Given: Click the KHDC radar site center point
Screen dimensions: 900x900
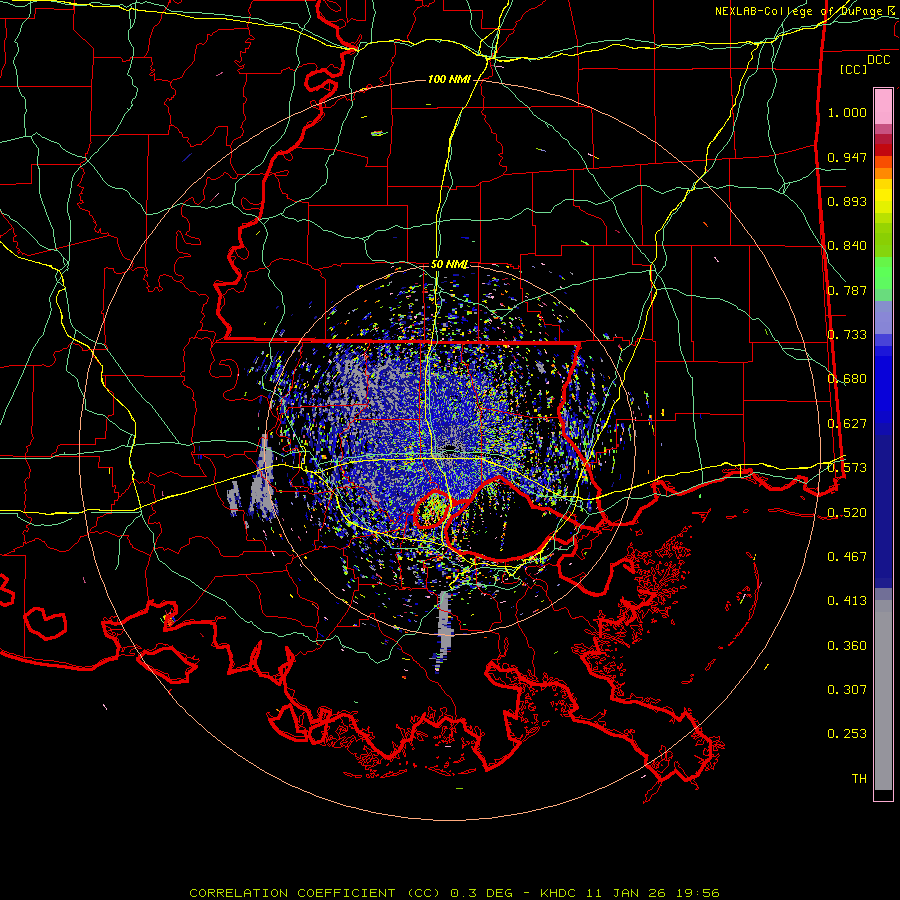Looking at the screenshot, I should (x=449, y=448).
